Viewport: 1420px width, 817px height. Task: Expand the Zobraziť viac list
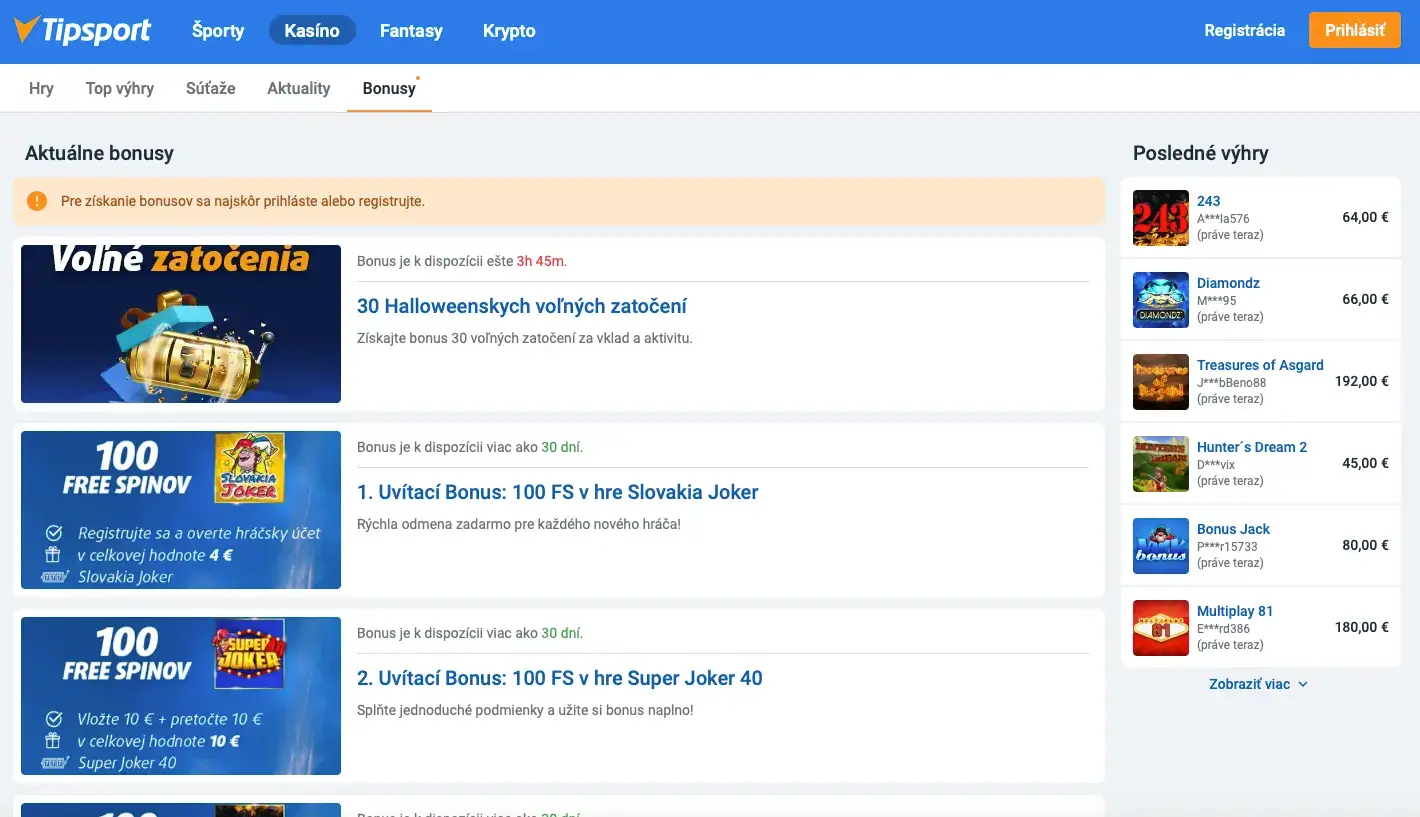1258,684
